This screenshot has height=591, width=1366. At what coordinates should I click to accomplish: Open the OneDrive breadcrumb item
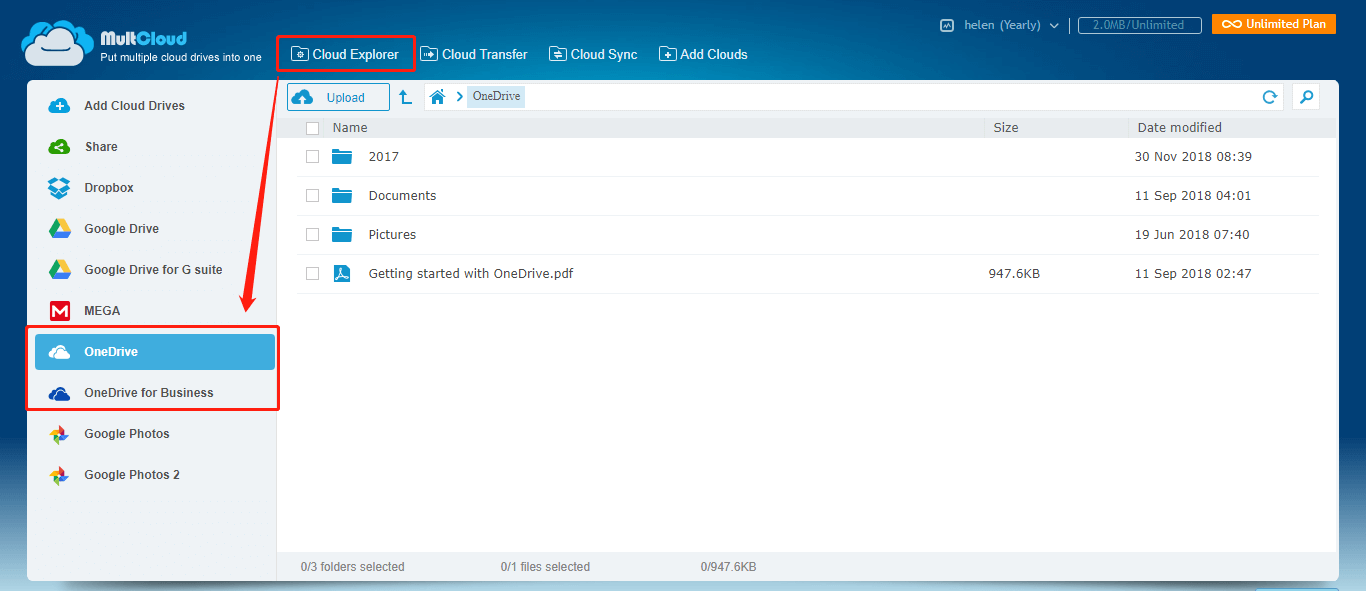[495, 95]
